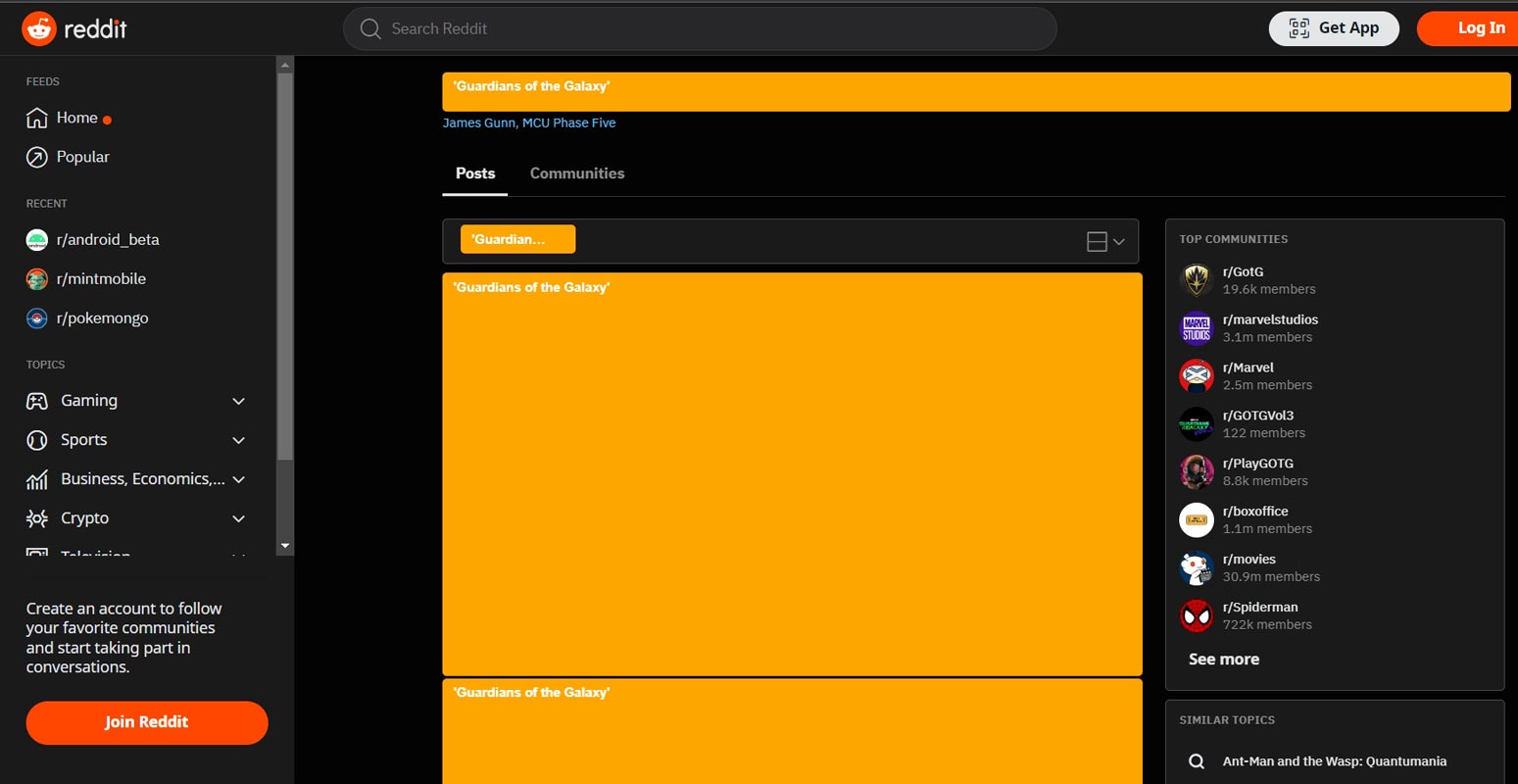Click the Gaming controller icon
The width and height of the screenshot is (1518, 784).
[36, 401]
